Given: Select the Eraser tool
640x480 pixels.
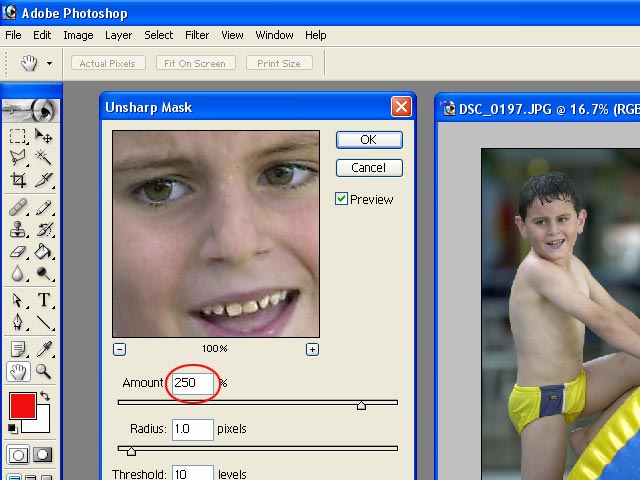Looking at the screenshot, I should click(x=18, y=251).
